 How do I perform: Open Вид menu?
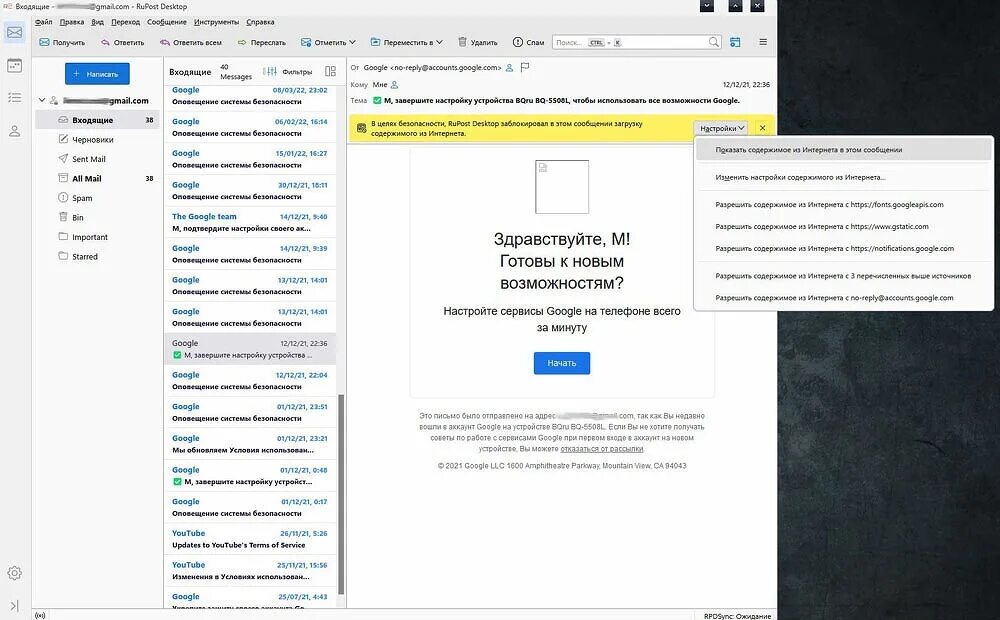97,22
